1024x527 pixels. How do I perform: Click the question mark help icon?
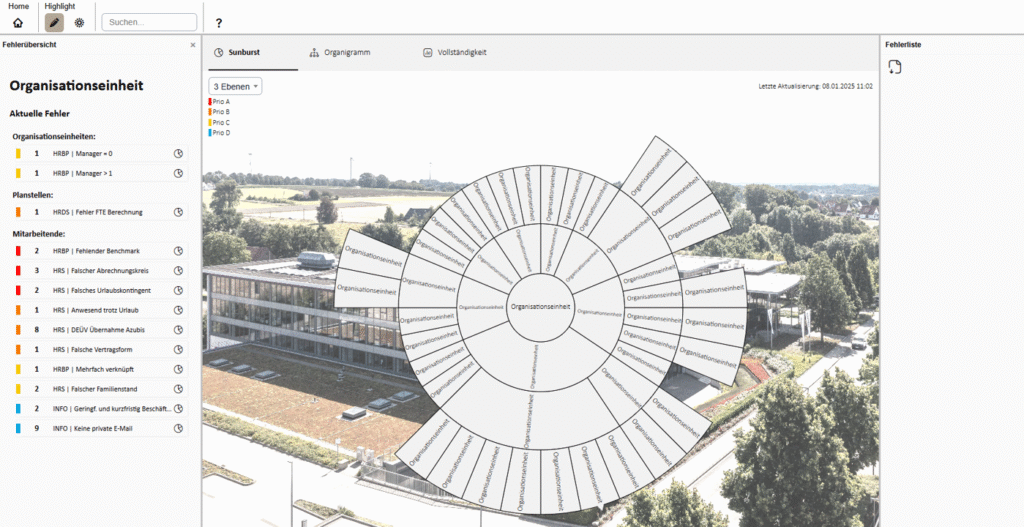pos(219,22)
